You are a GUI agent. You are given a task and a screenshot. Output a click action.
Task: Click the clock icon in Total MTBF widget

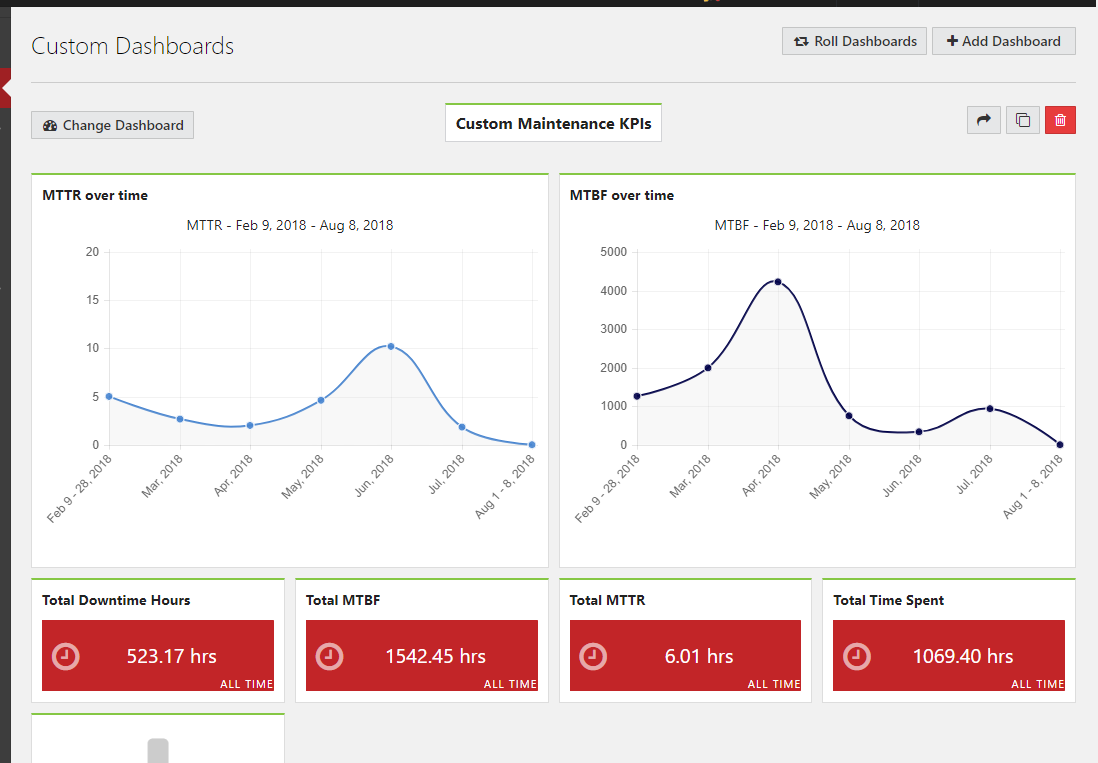329,657
